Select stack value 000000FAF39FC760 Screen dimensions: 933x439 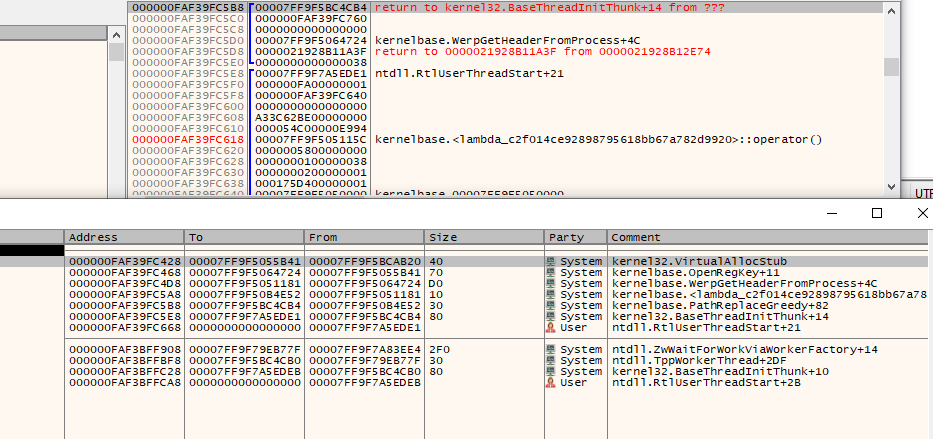click(x=311, y=19)
